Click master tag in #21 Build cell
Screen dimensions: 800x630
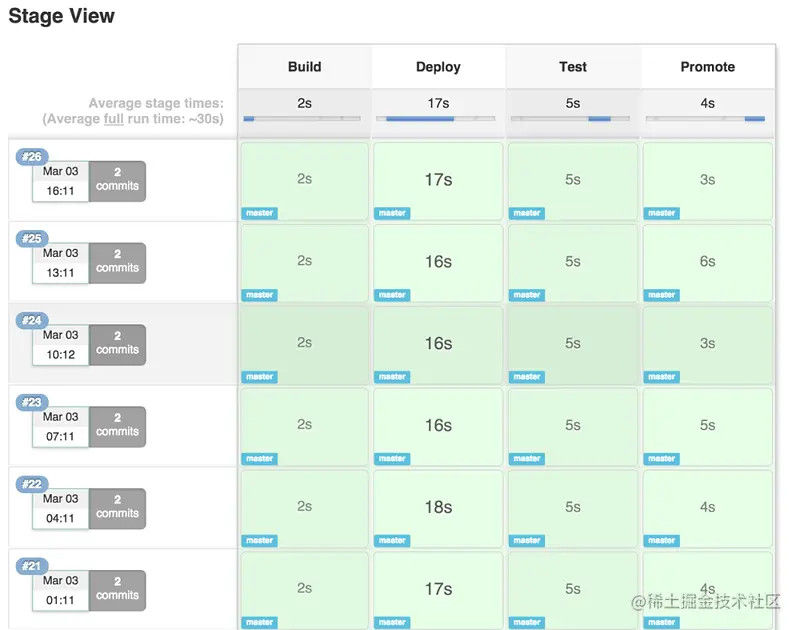tap(259, 622)
